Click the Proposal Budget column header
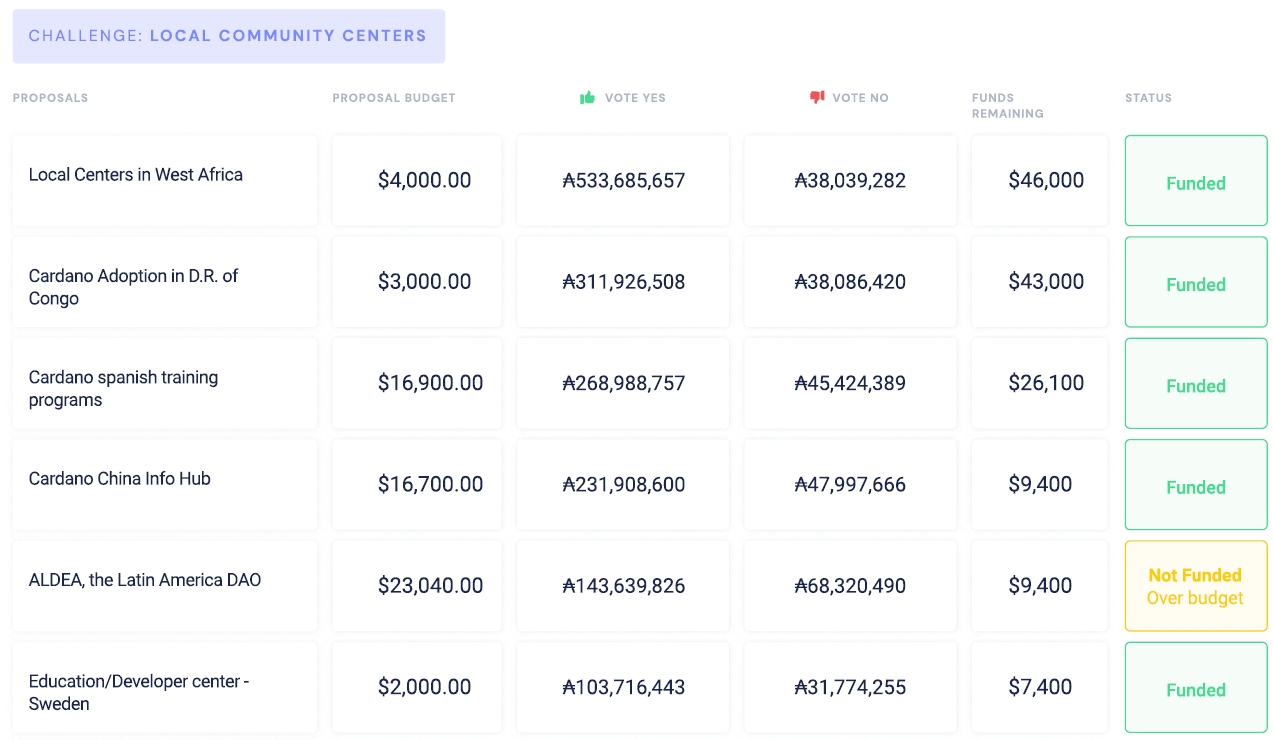The width and height of the screenshot is (1273, 740). point(394,98)
